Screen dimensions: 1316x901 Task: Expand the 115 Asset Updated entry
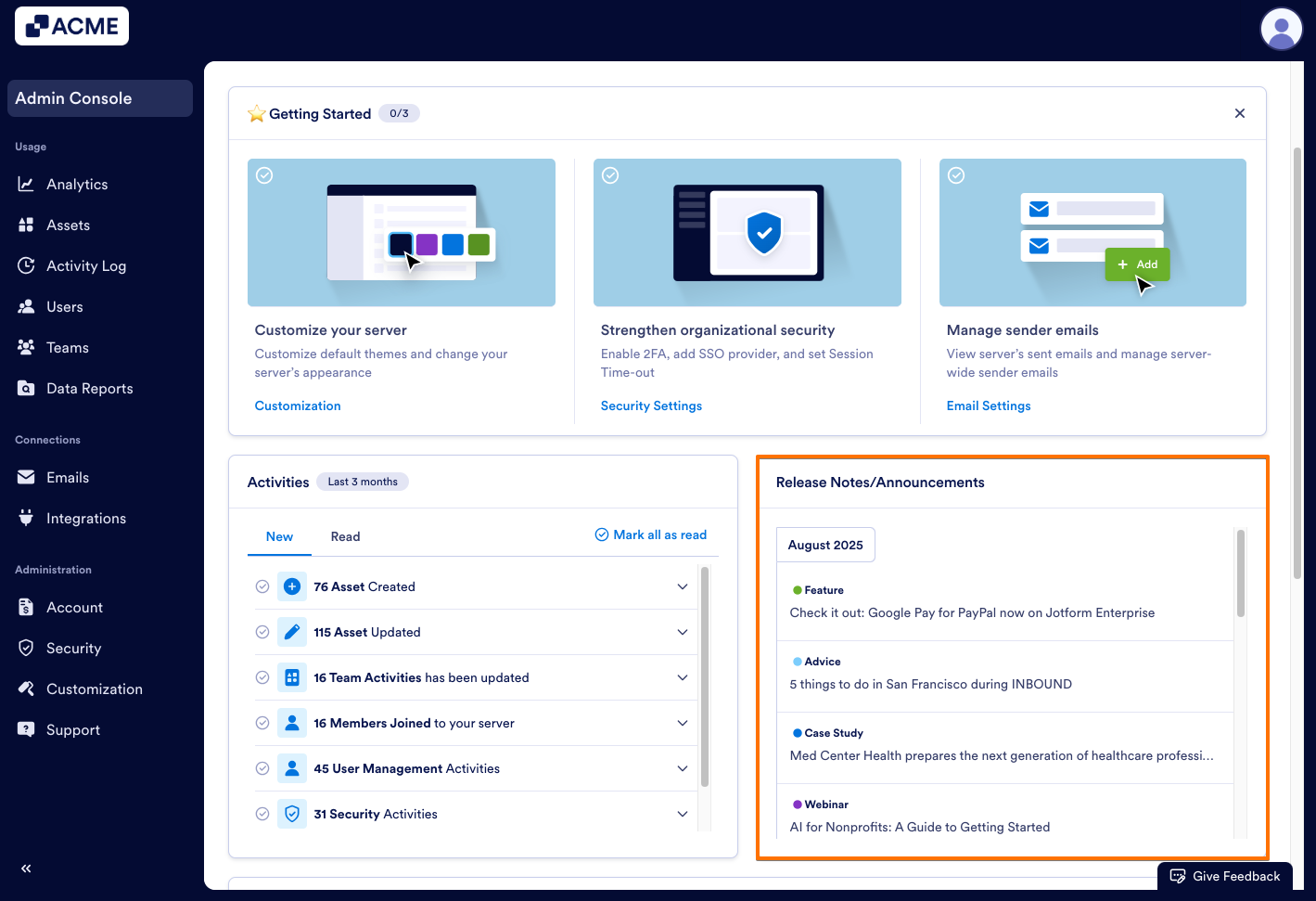click(x=683, y=632)
